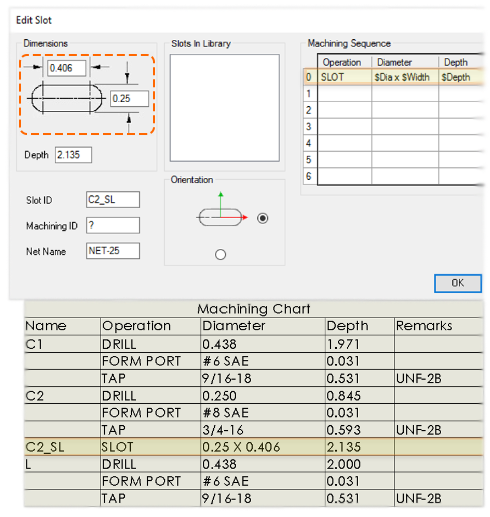Image resolution: width=490 pixels, height=517 pixels.
Task: Select the lower orientation radio button
Action: [x=220, y=255]
